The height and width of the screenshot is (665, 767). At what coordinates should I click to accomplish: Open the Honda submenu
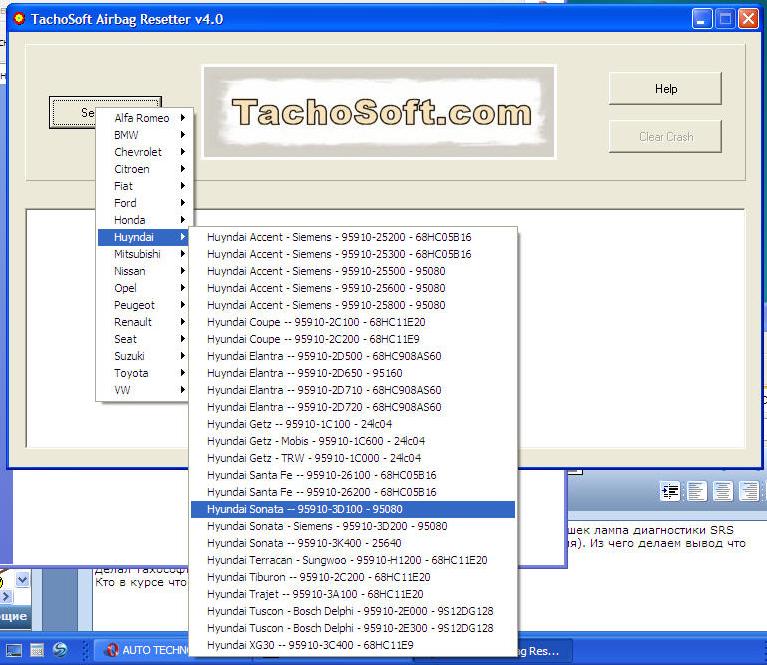142,220
